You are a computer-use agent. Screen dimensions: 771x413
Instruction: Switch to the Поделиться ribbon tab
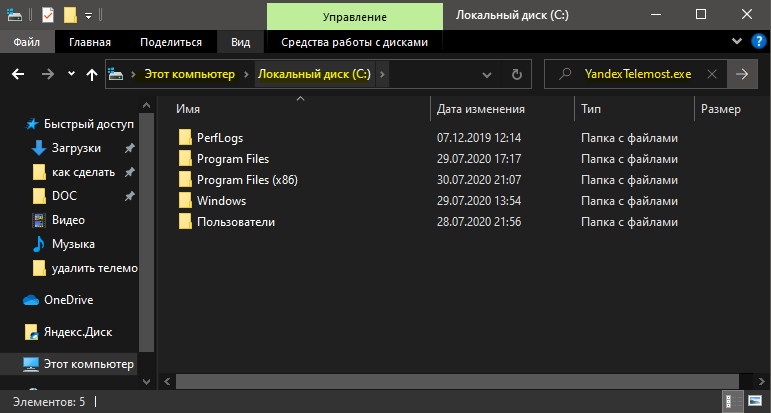point(171,42)
